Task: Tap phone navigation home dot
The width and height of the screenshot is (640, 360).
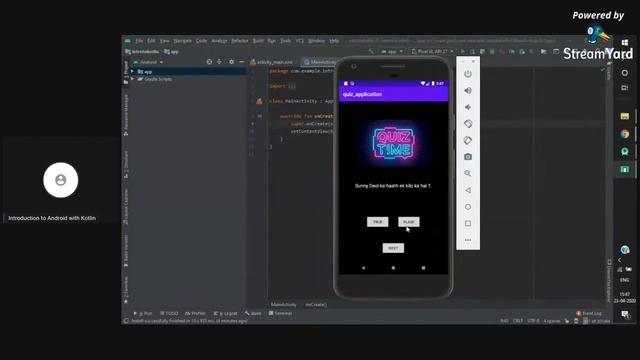Action: pos(393,268)
